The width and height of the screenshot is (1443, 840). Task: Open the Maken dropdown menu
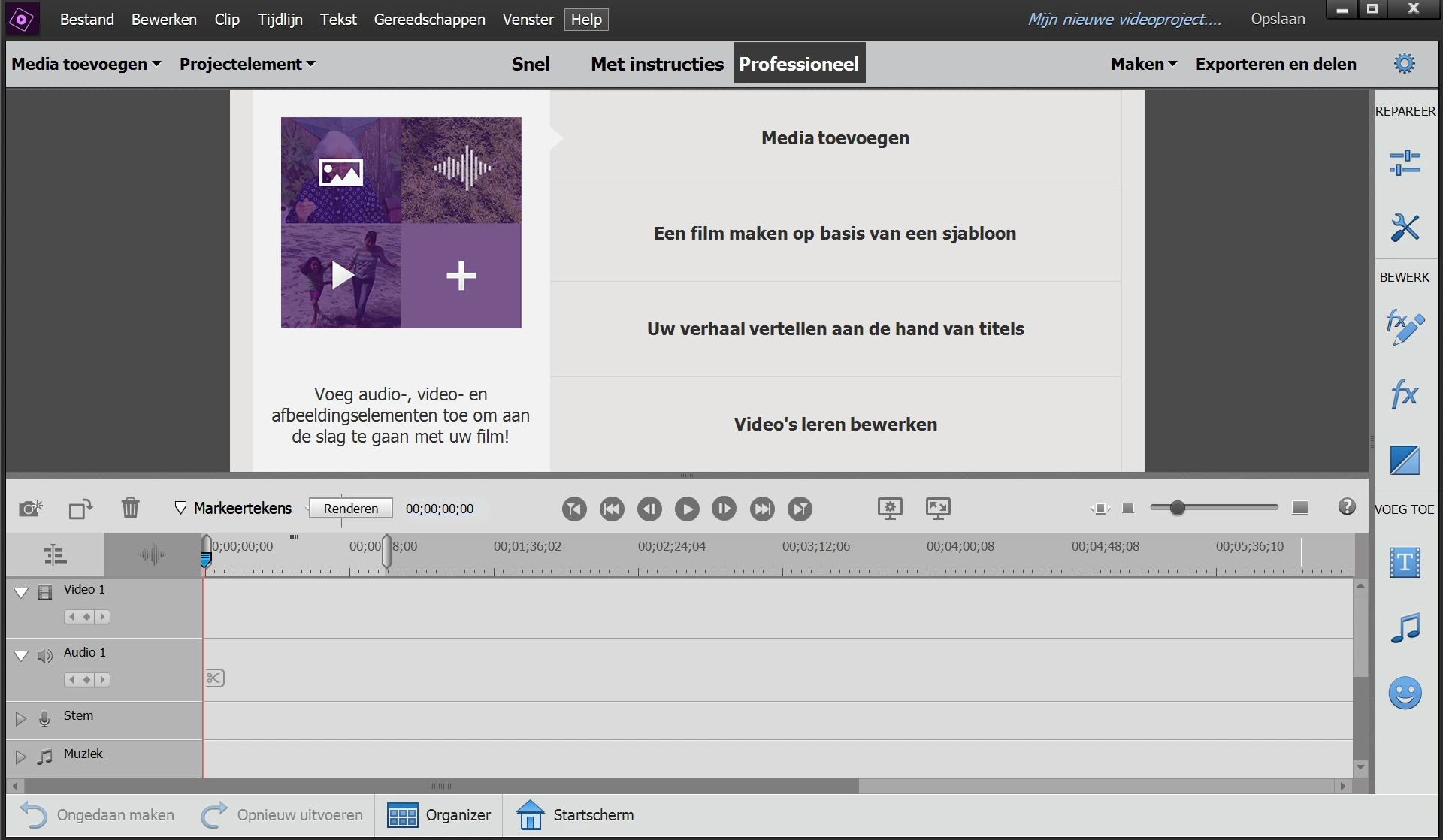click(x=1143, y=64)
